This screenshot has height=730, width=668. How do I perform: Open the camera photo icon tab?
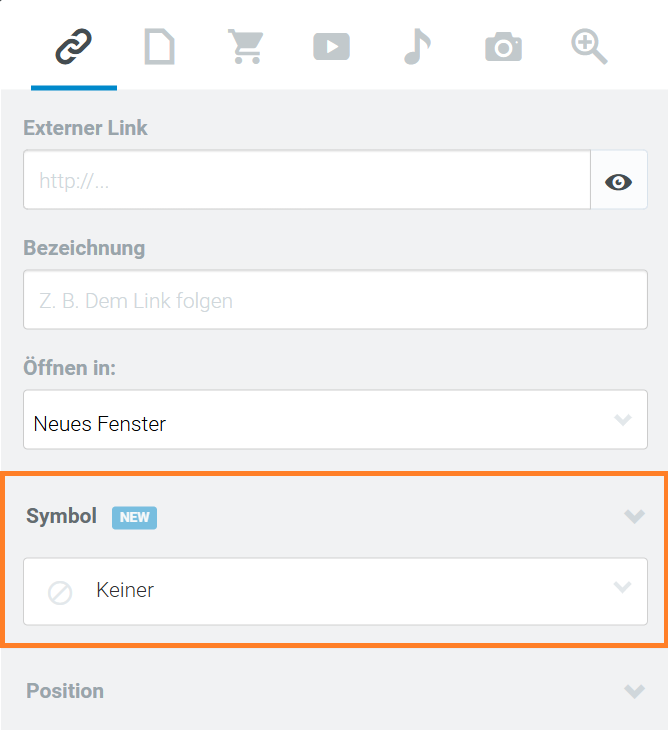(503, 47)
